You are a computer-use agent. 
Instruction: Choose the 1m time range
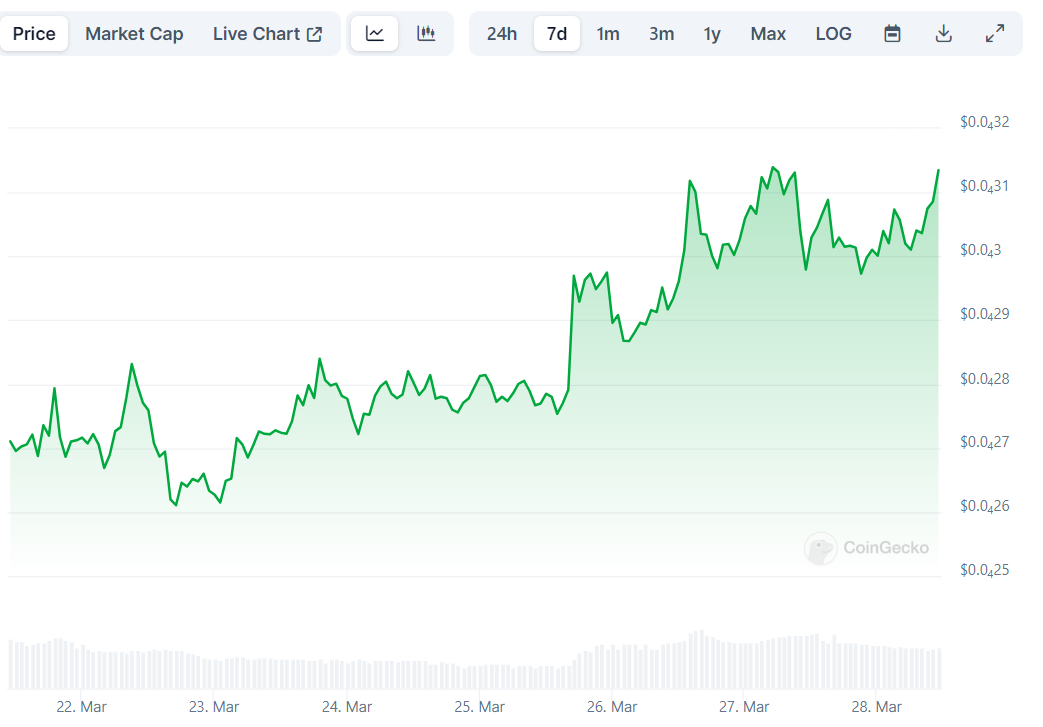point(608,34)
